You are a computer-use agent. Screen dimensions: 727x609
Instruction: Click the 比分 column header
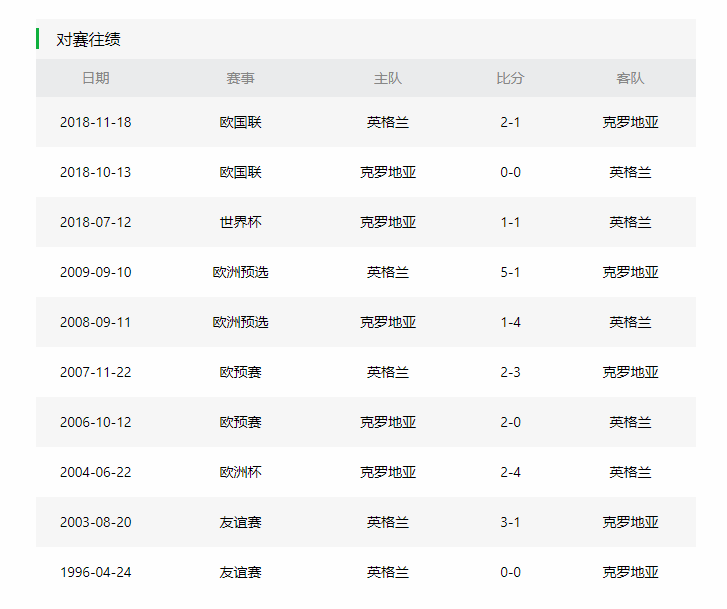(x=510, y=78)
